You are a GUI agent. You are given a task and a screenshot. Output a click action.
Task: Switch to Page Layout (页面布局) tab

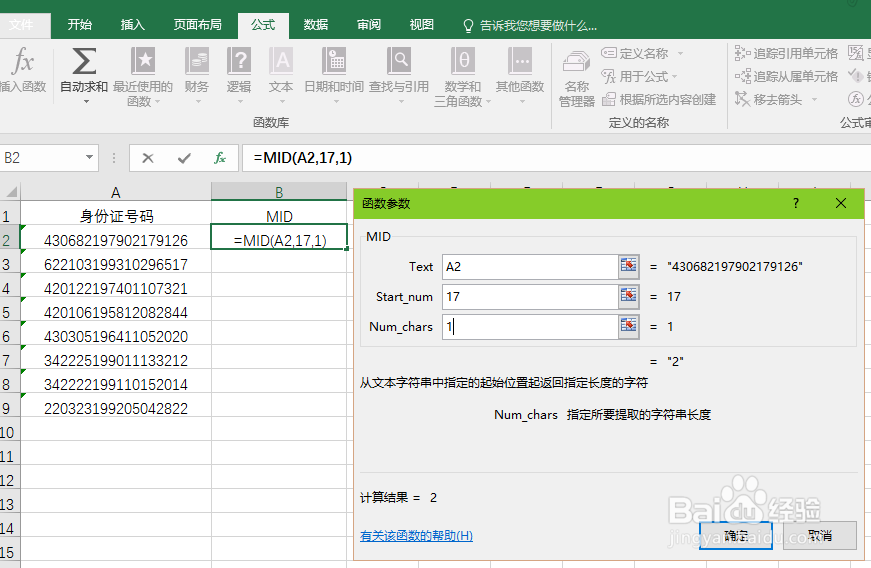198,25
